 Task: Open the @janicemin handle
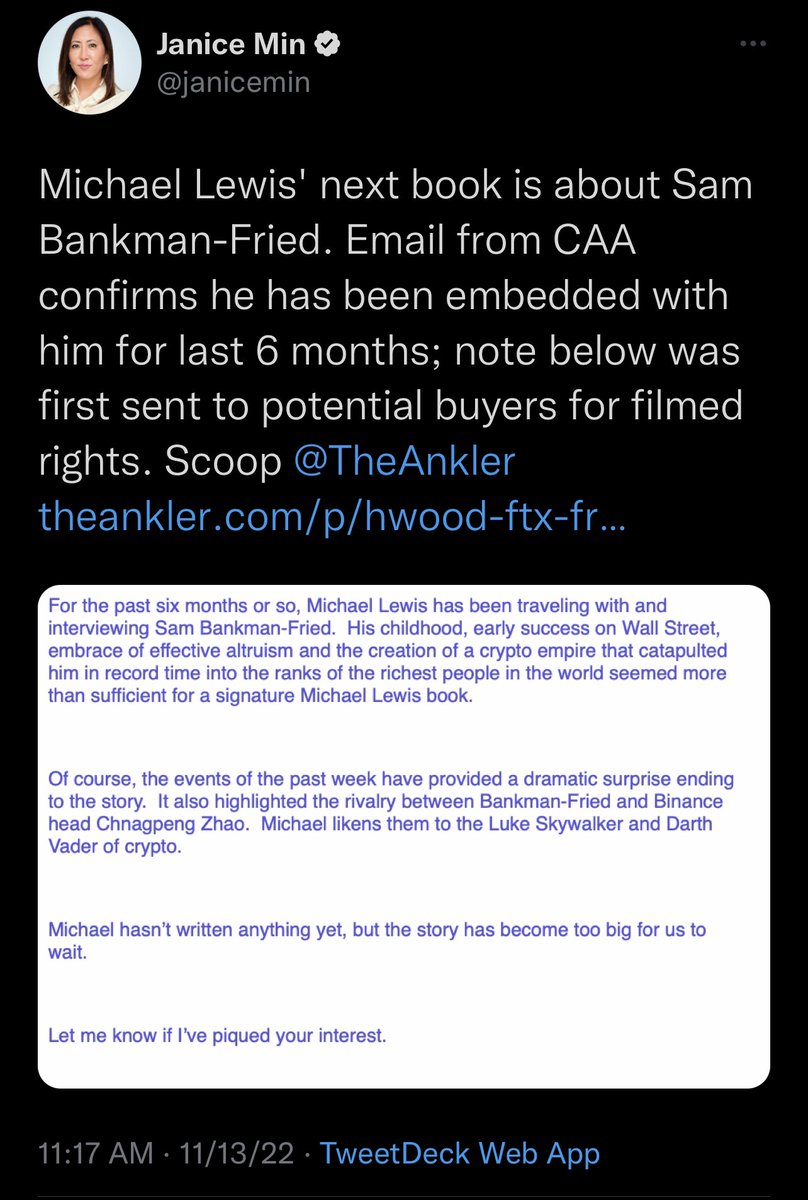point(234,84)
